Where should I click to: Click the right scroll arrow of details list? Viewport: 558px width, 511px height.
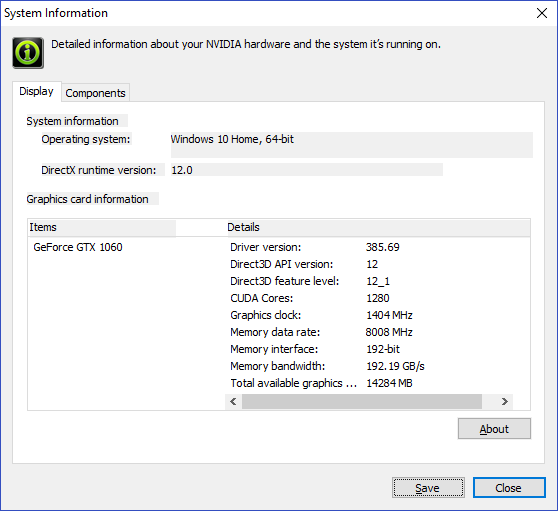pyautogui.click(x=505, y=402)
